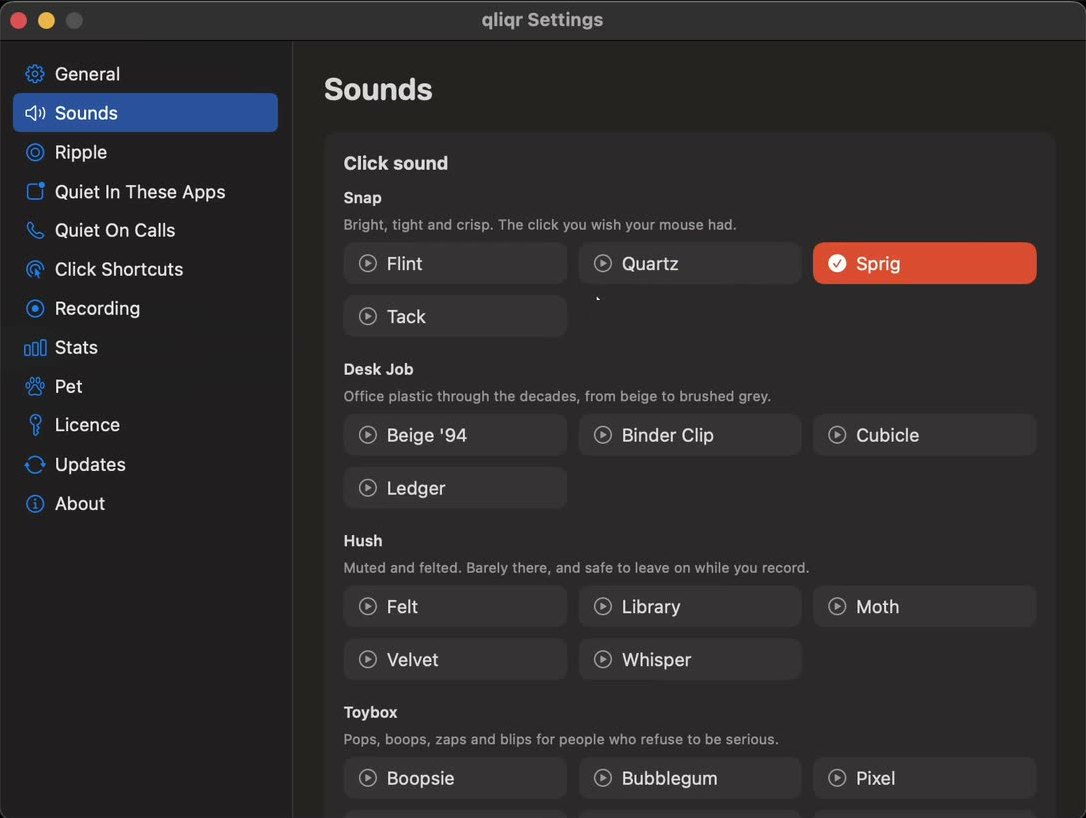Image resolution: width=1086 pixels, height=818 pixels.
Task: Click the About info icon
Action: [x=35, y=504]
